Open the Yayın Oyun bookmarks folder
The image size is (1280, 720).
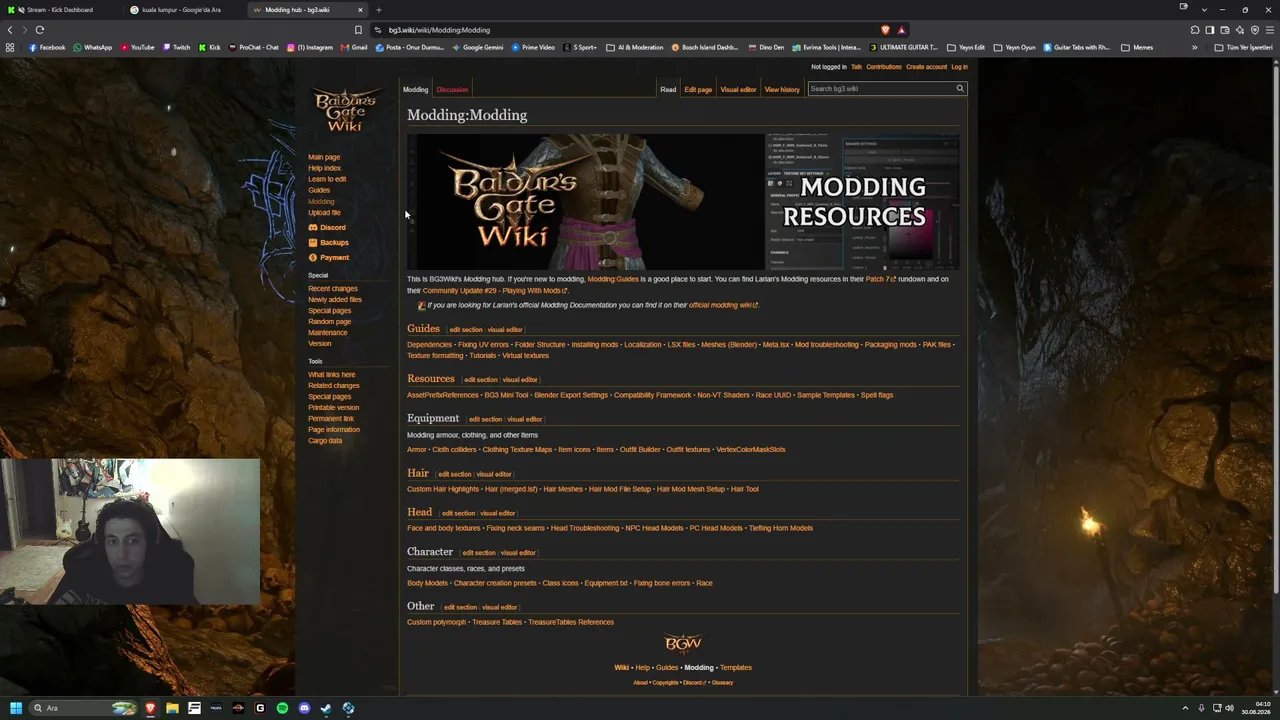pyautogui.click(x=1014, y=47)
